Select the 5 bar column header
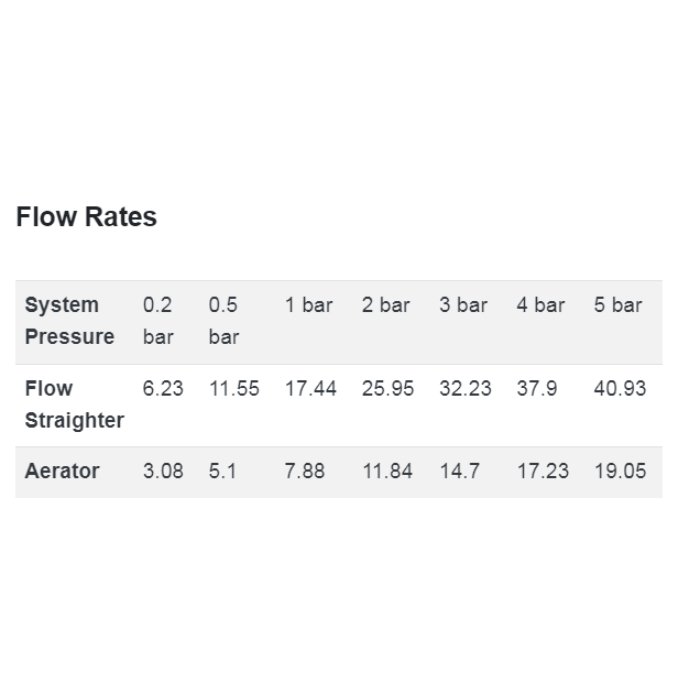Image resolution: width=700 pixels, height=700 pixels. pos(618,305)
